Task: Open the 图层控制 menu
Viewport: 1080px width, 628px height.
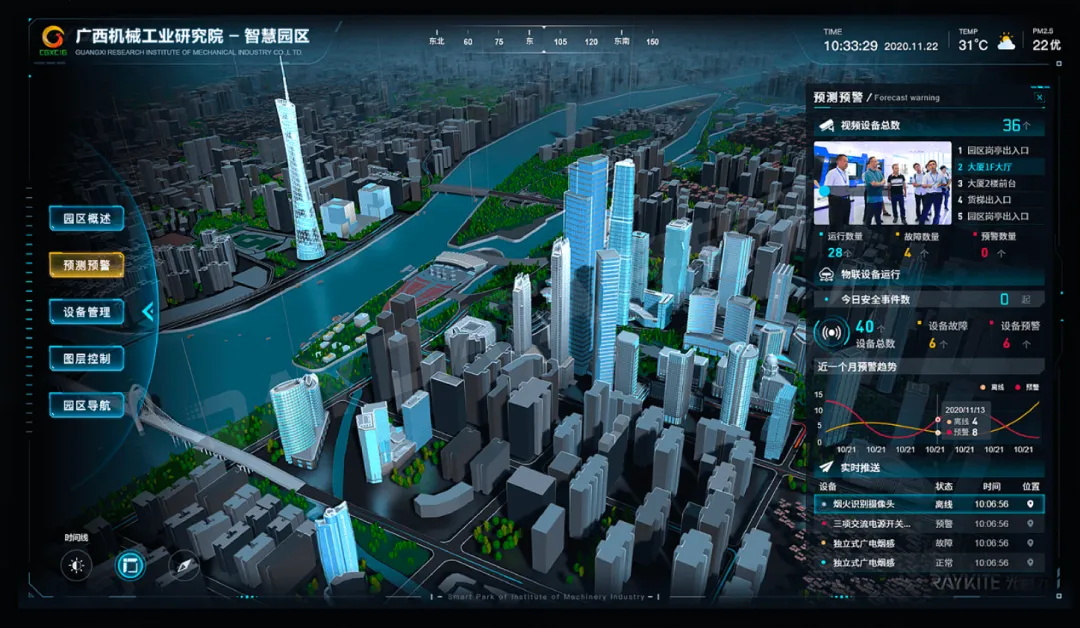Action: (x=87, y=359)
